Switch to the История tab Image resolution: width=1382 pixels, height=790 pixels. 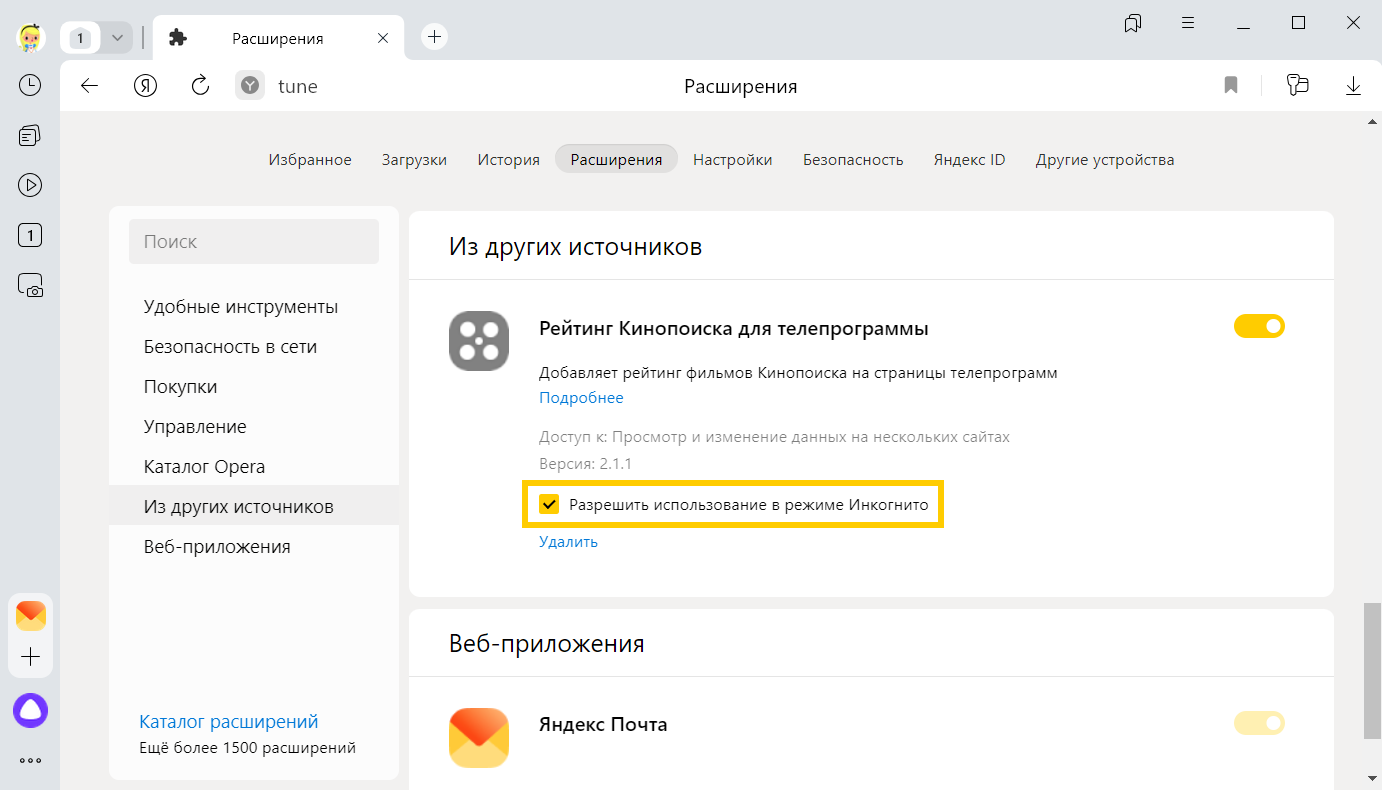508,159
